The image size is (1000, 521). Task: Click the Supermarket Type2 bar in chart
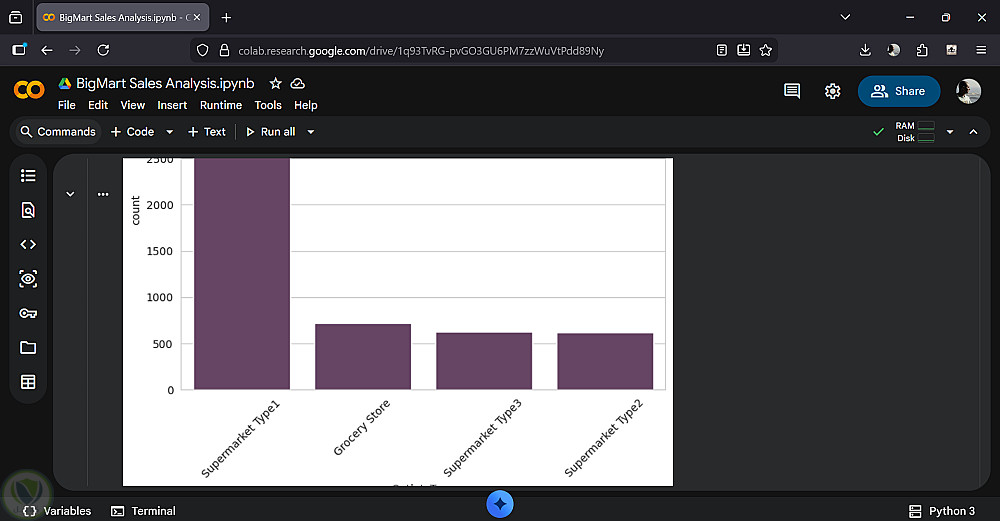pos(605,361)
